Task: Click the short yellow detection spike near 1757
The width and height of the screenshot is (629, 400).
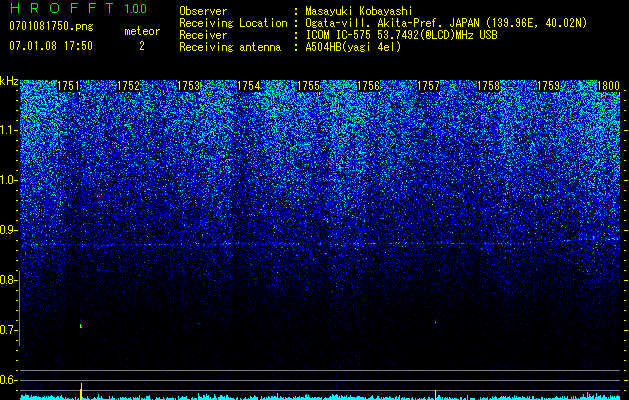Action: tap(435, 395)
